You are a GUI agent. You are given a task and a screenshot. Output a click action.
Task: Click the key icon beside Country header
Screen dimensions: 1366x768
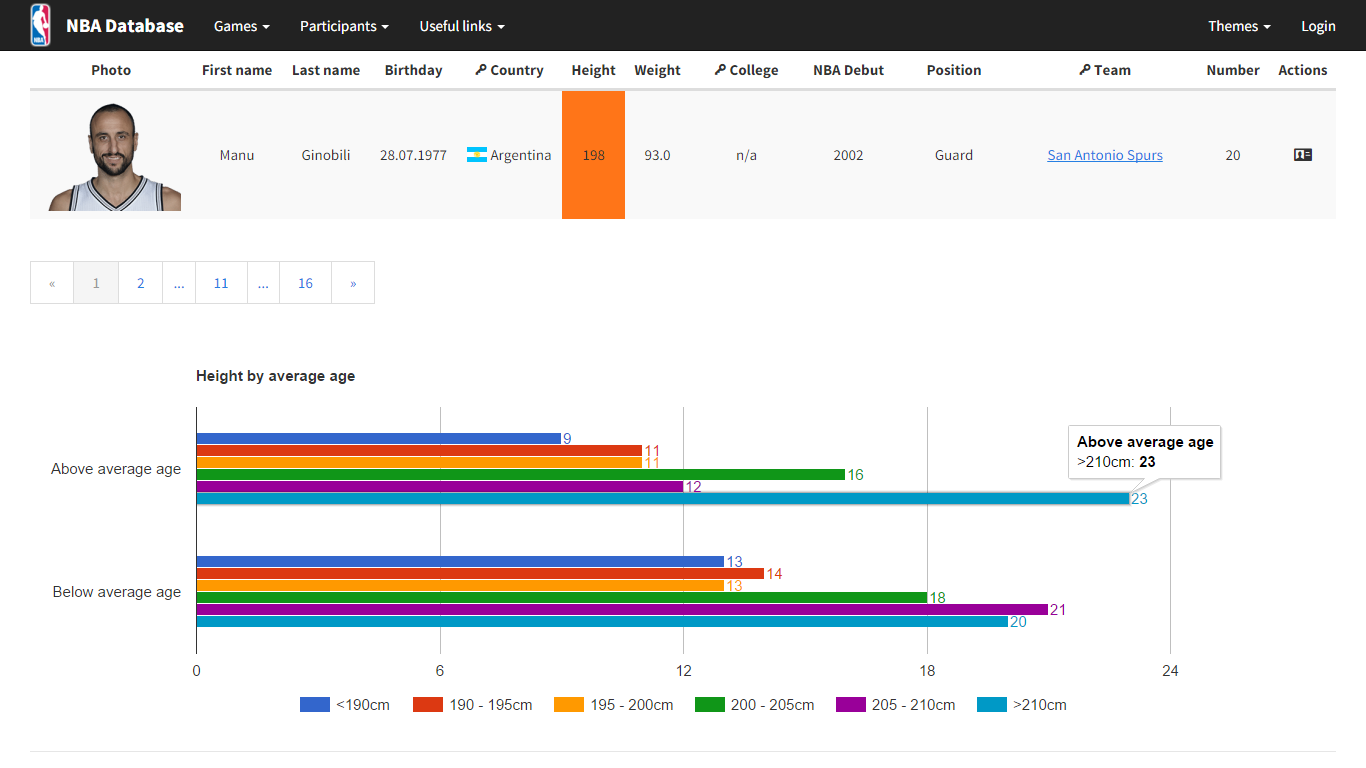coord(481,70)
